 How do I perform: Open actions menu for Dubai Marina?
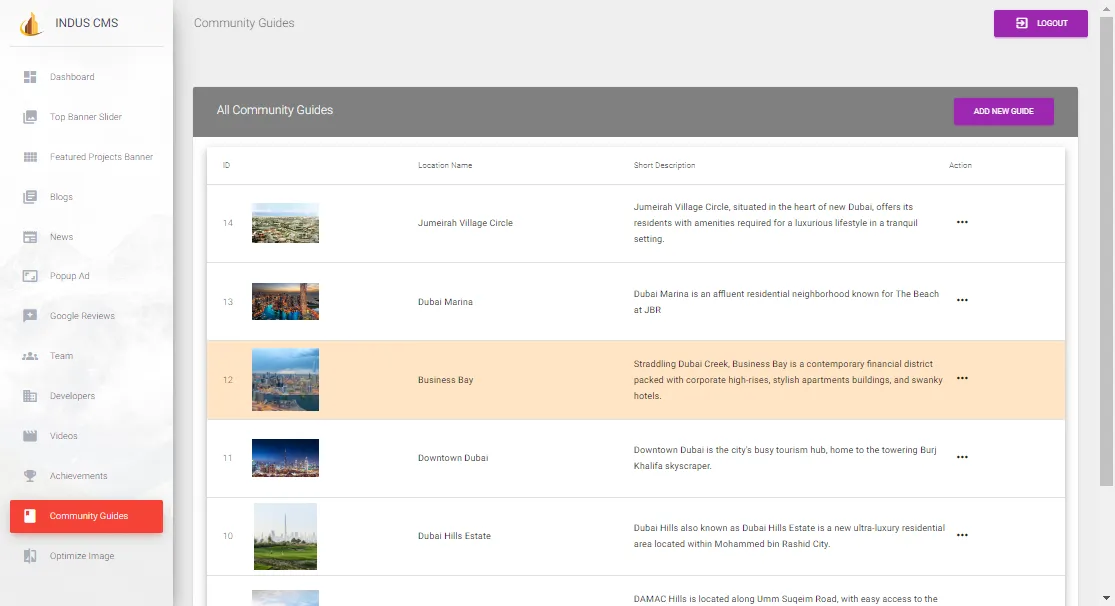coord(962,300)
